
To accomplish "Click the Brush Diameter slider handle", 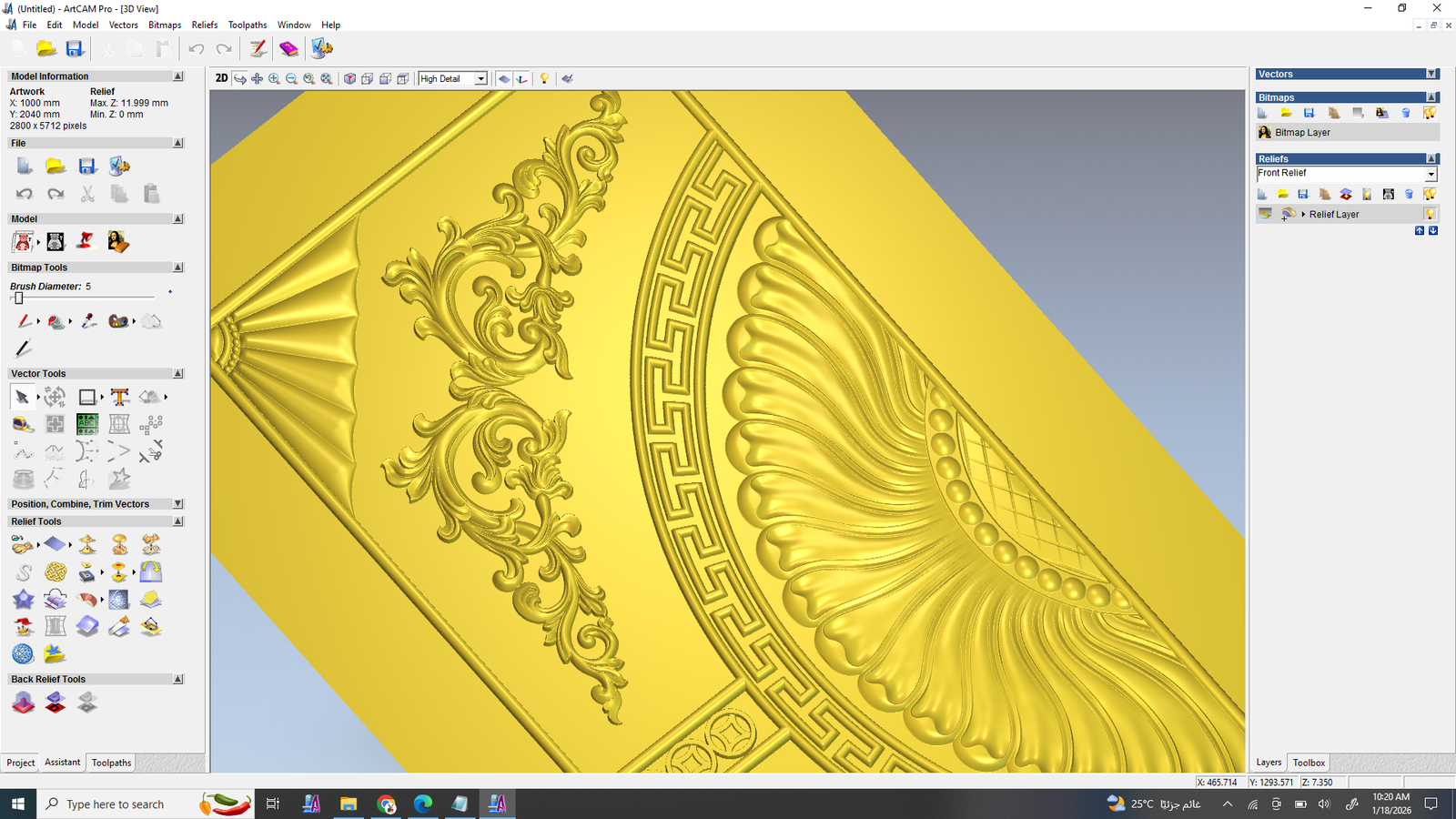I will click(x=18, y=298).
